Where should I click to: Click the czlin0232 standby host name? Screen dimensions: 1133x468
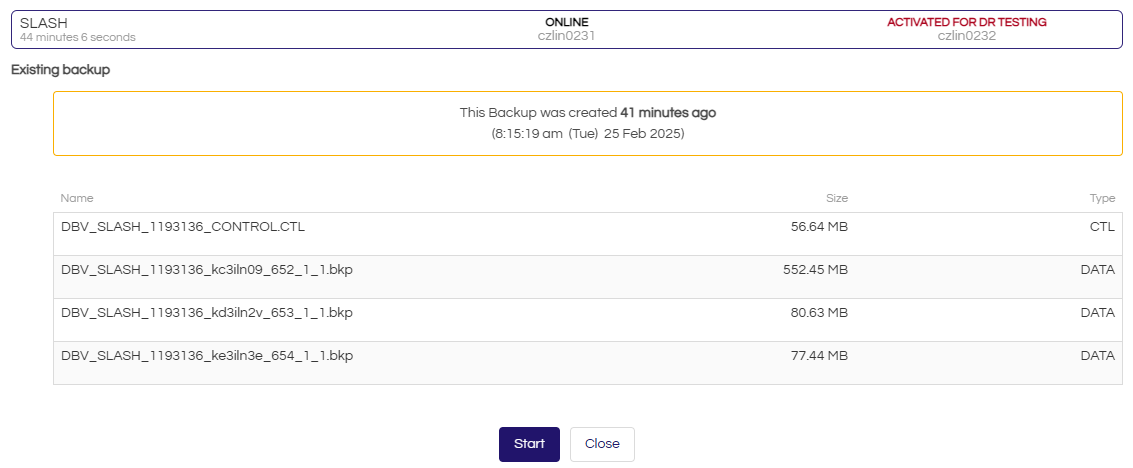pos(966,36)
